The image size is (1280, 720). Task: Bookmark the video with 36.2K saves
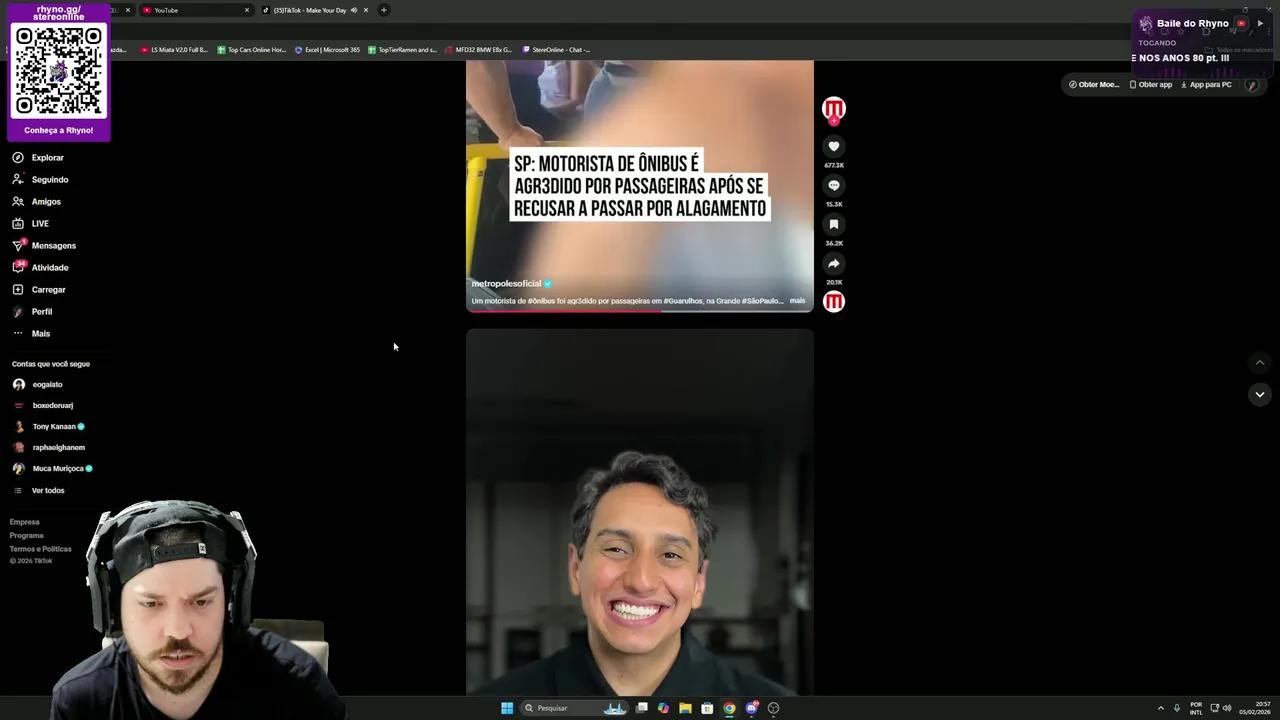point(834,225)
